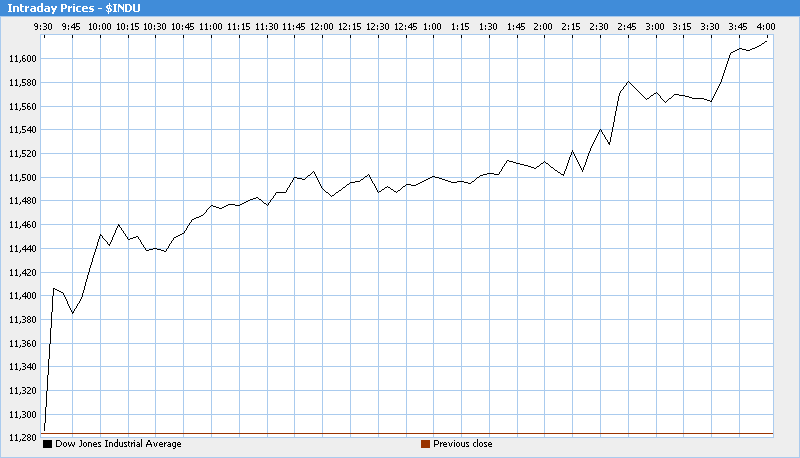800x458 pixels.
Task: Click the 11:00 time marker
Action: 210,26
